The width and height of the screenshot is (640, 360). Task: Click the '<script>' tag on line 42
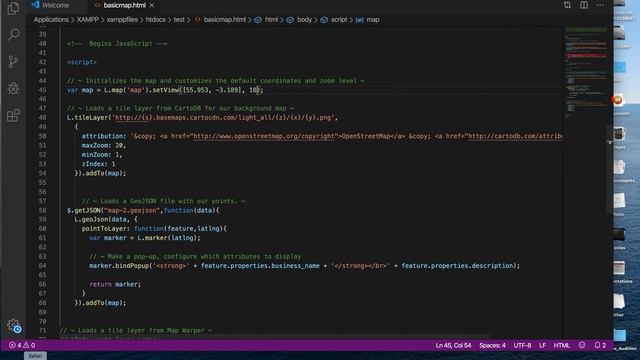click(x=82, y=62)
